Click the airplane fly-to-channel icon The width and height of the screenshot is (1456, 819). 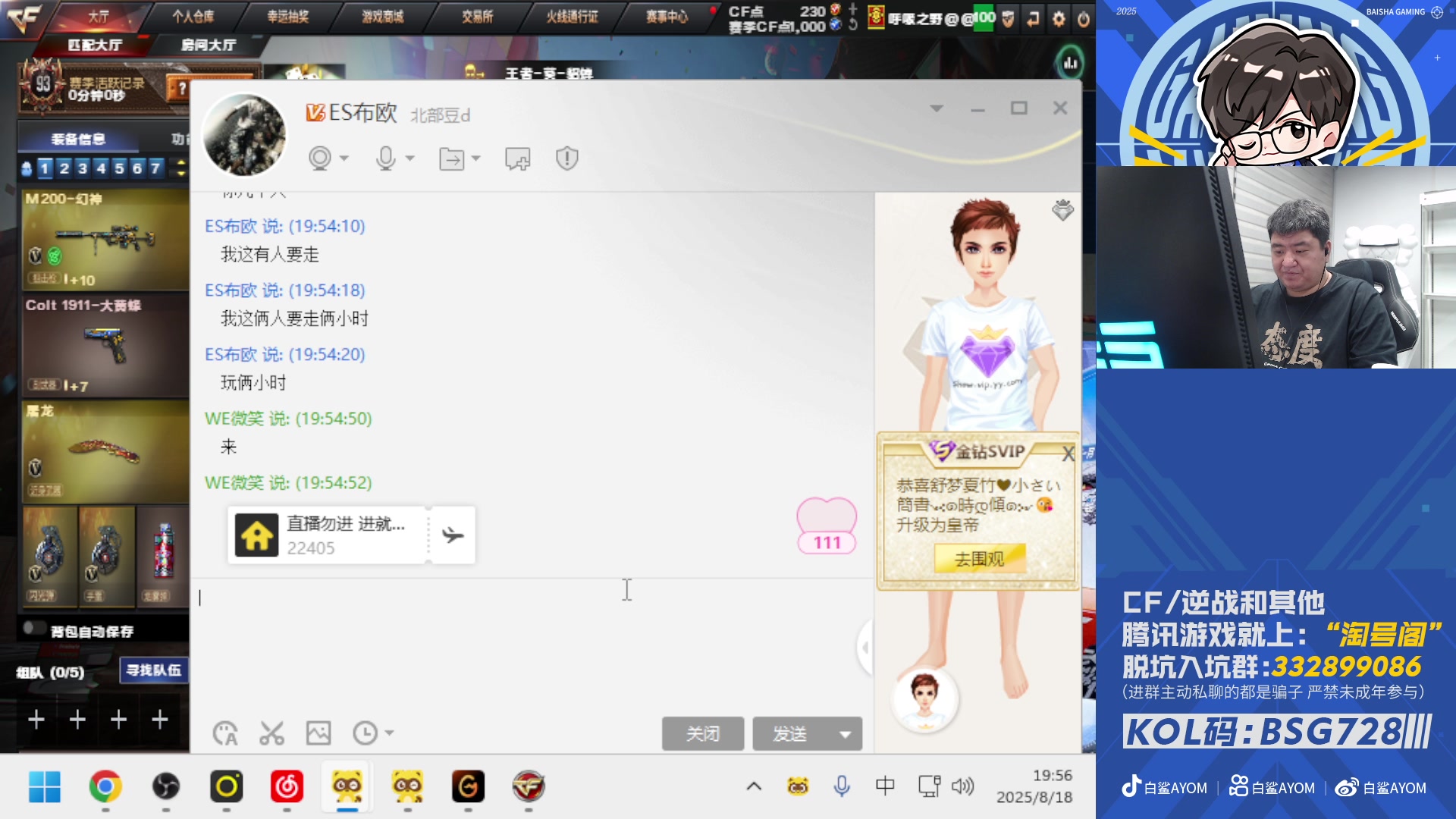click(x=453, y=535)
